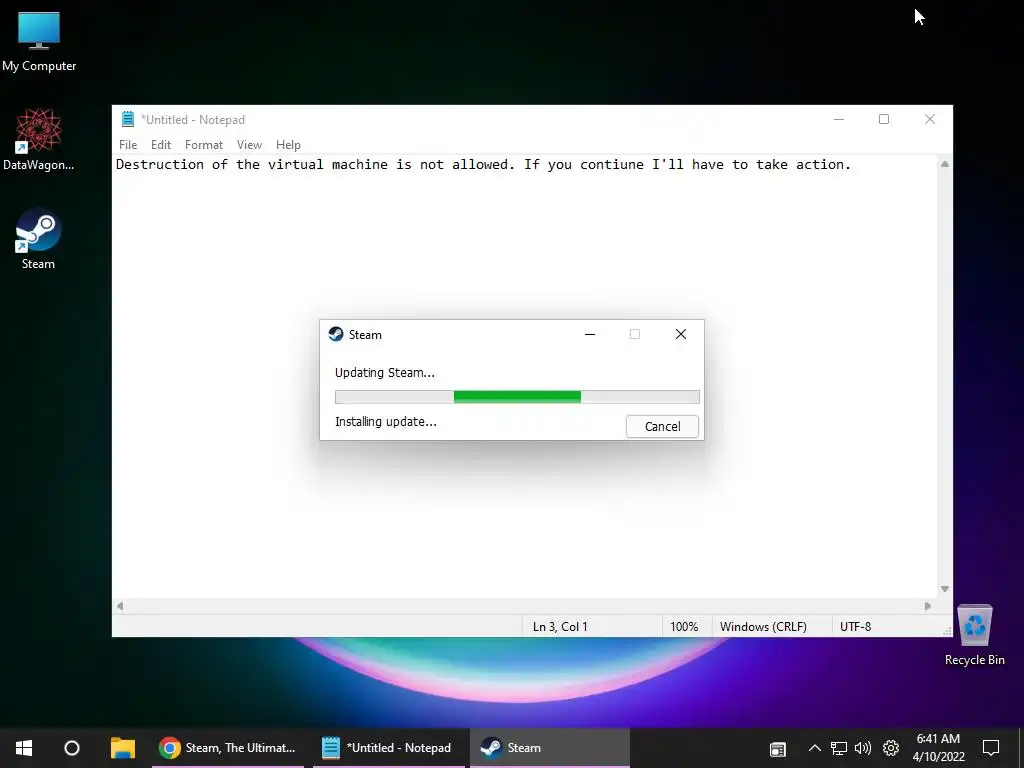Viewport: 1024px width, 768px height.
Task: Select the DataWagon desktop shortcut
Action: pyautogui.click(x=39, y=140)
